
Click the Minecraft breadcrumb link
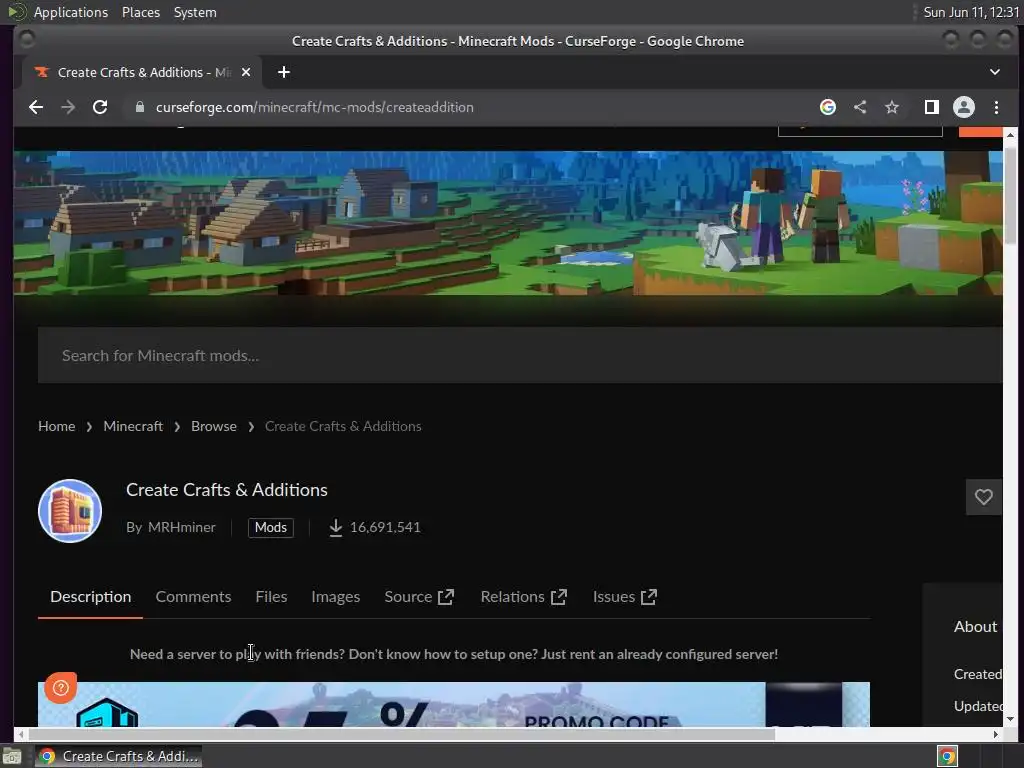[x=133, y=426]
